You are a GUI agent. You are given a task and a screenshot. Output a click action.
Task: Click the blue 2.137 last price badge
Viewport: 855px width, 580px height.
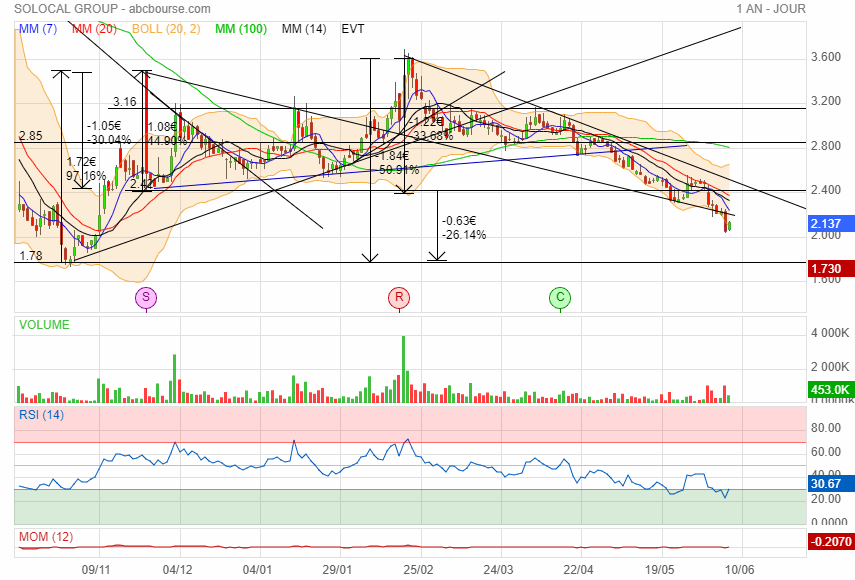[x=830, y=223]
